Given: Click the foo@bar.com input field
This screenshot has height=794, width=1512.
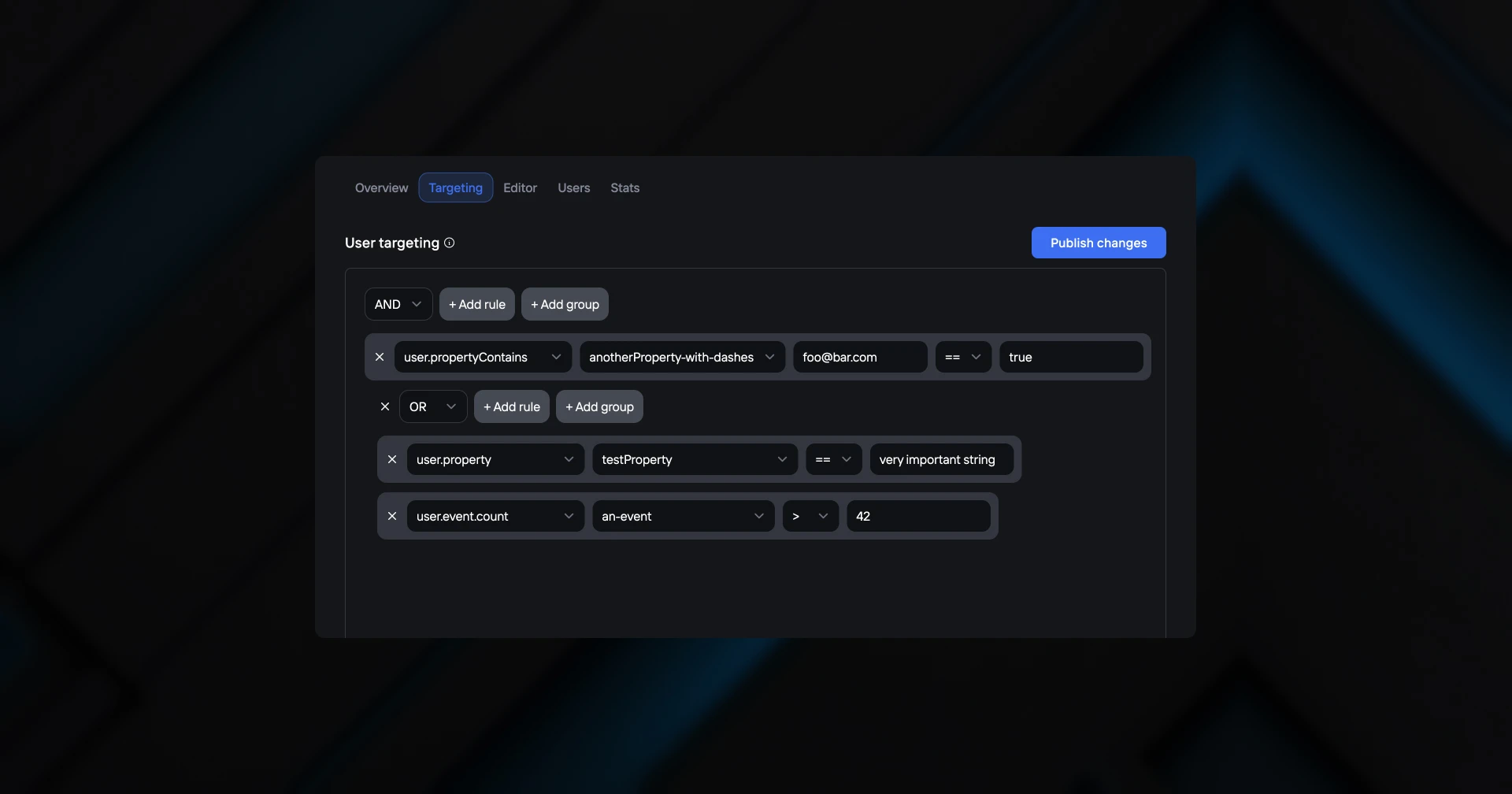Looking at the screenshot, I should (860, 357).
